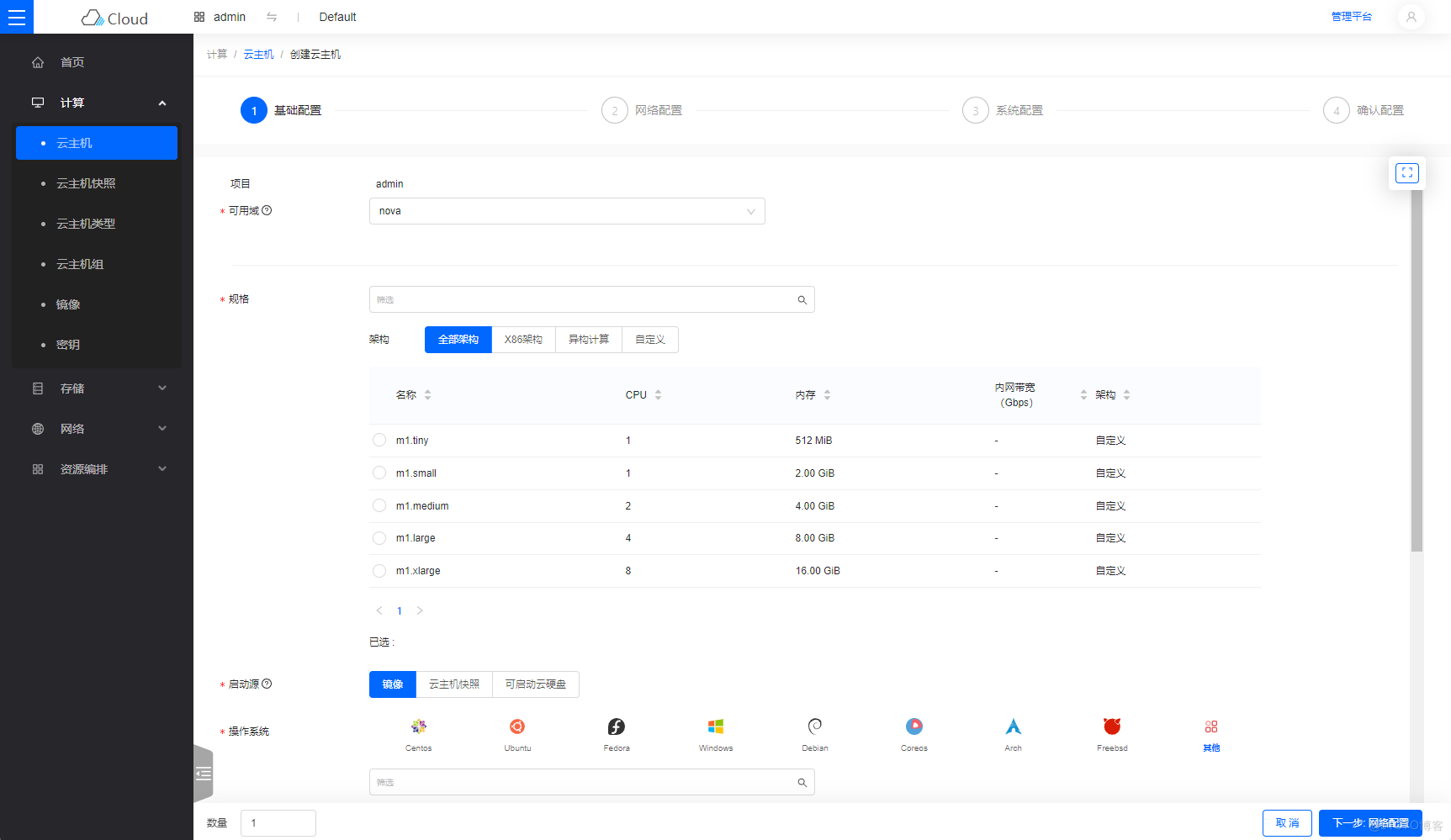Expand the 存储 sidebar section
This screenshot has height=840, width=1451.
coord(162,388)
